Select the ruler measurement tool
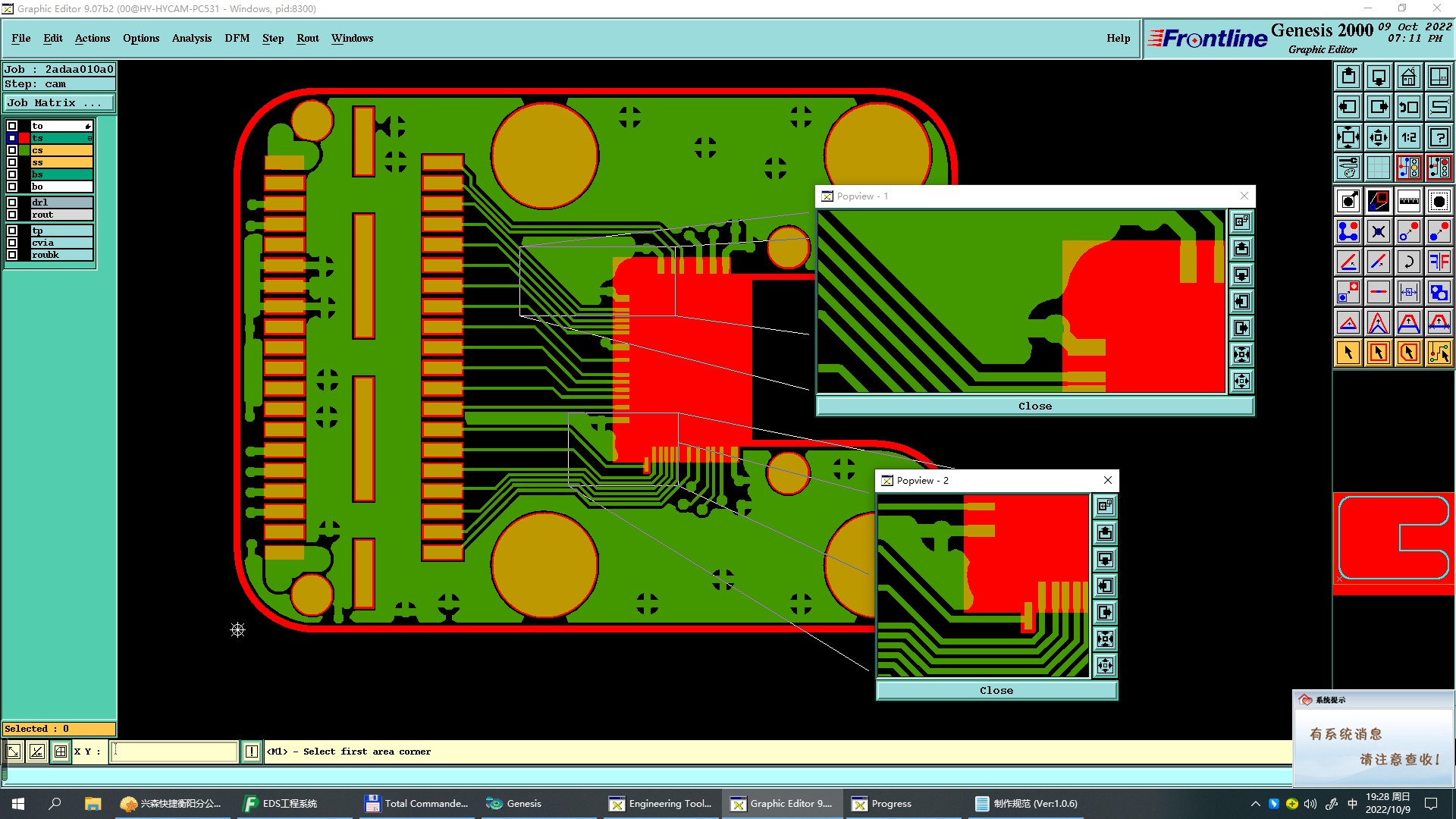 coord(1408,201)
